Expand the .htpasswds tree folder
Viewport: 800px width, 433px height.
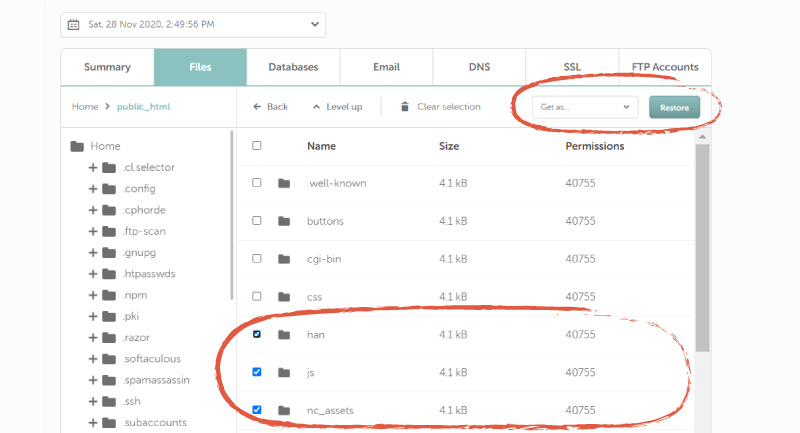93,274
